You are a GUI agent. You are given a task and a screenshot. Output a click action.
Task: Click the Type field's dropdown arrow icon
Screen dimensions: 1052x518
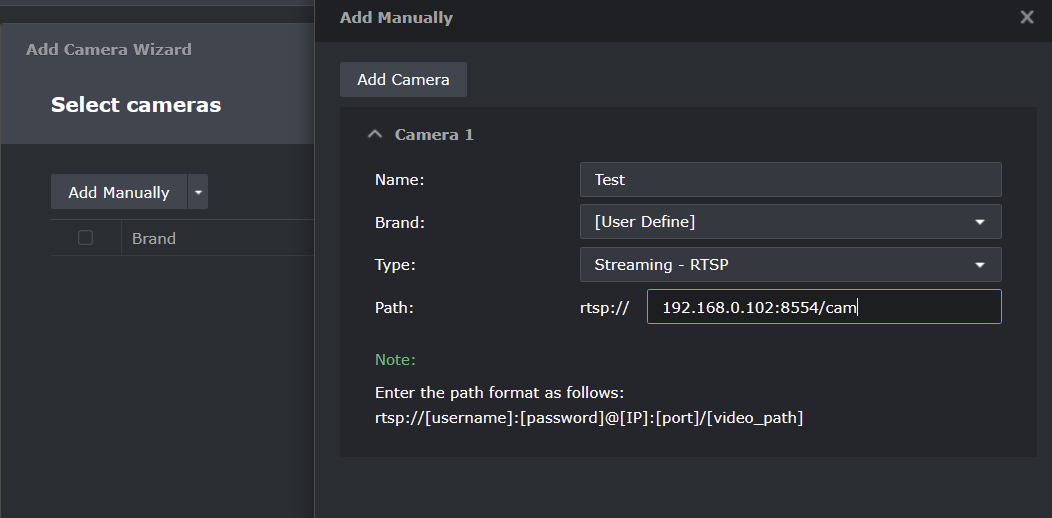pyautogui.click(x=980, y=265)
